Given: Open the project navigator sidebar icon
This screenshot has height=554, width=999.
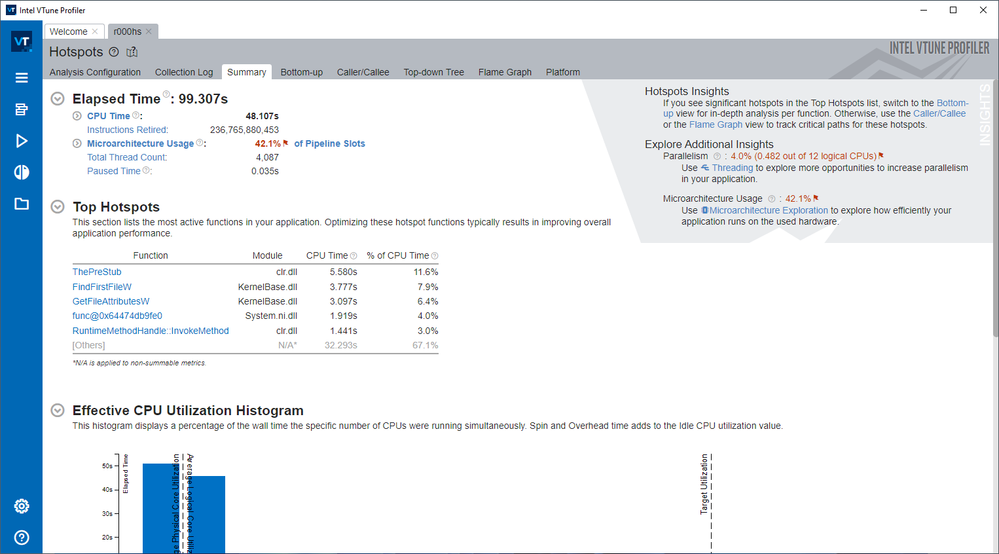Looking at the screenshot, I should pyautogui.click(x=21, y=110).
